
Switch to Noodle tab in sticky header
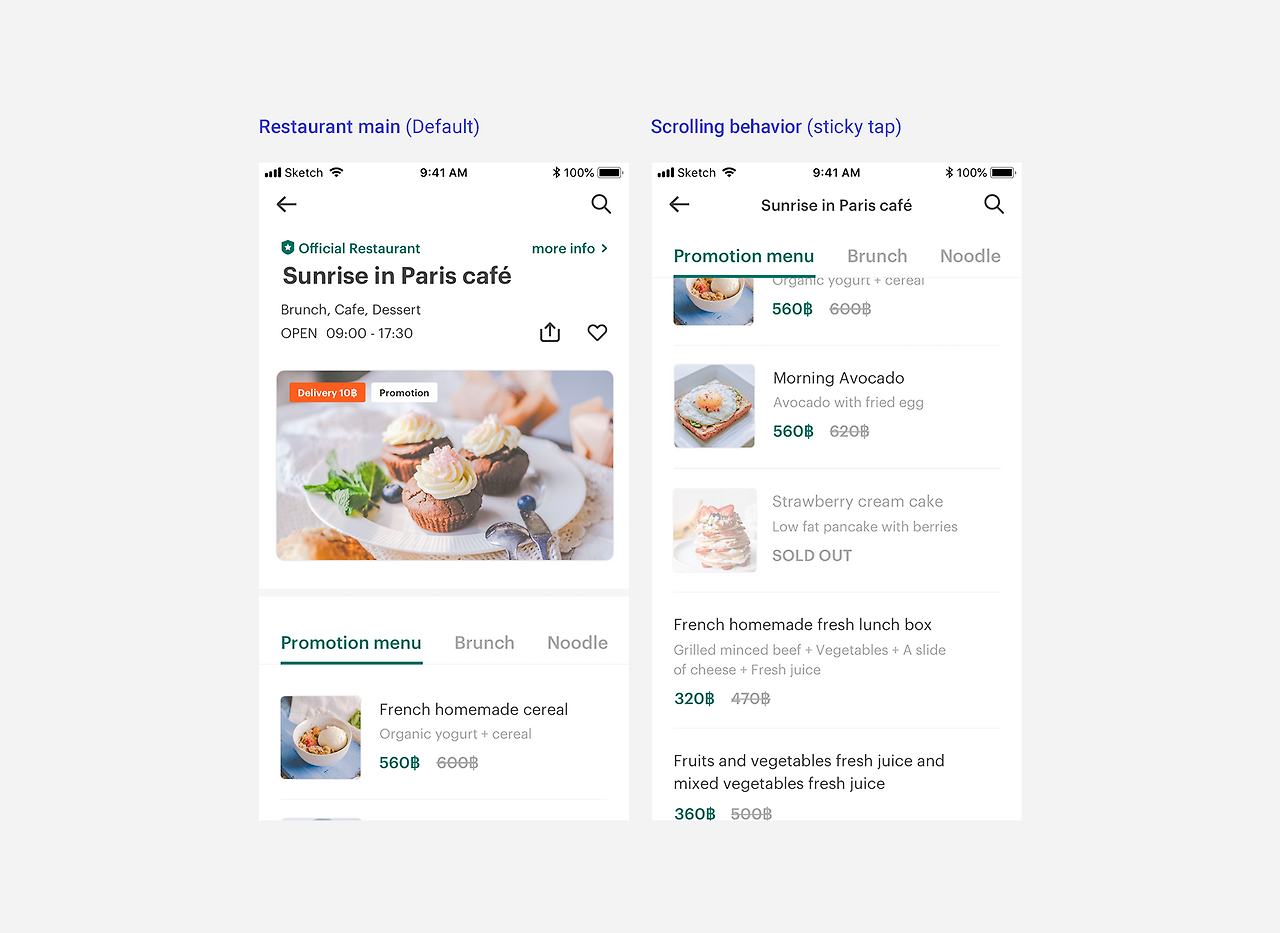[x=970, y=256]
